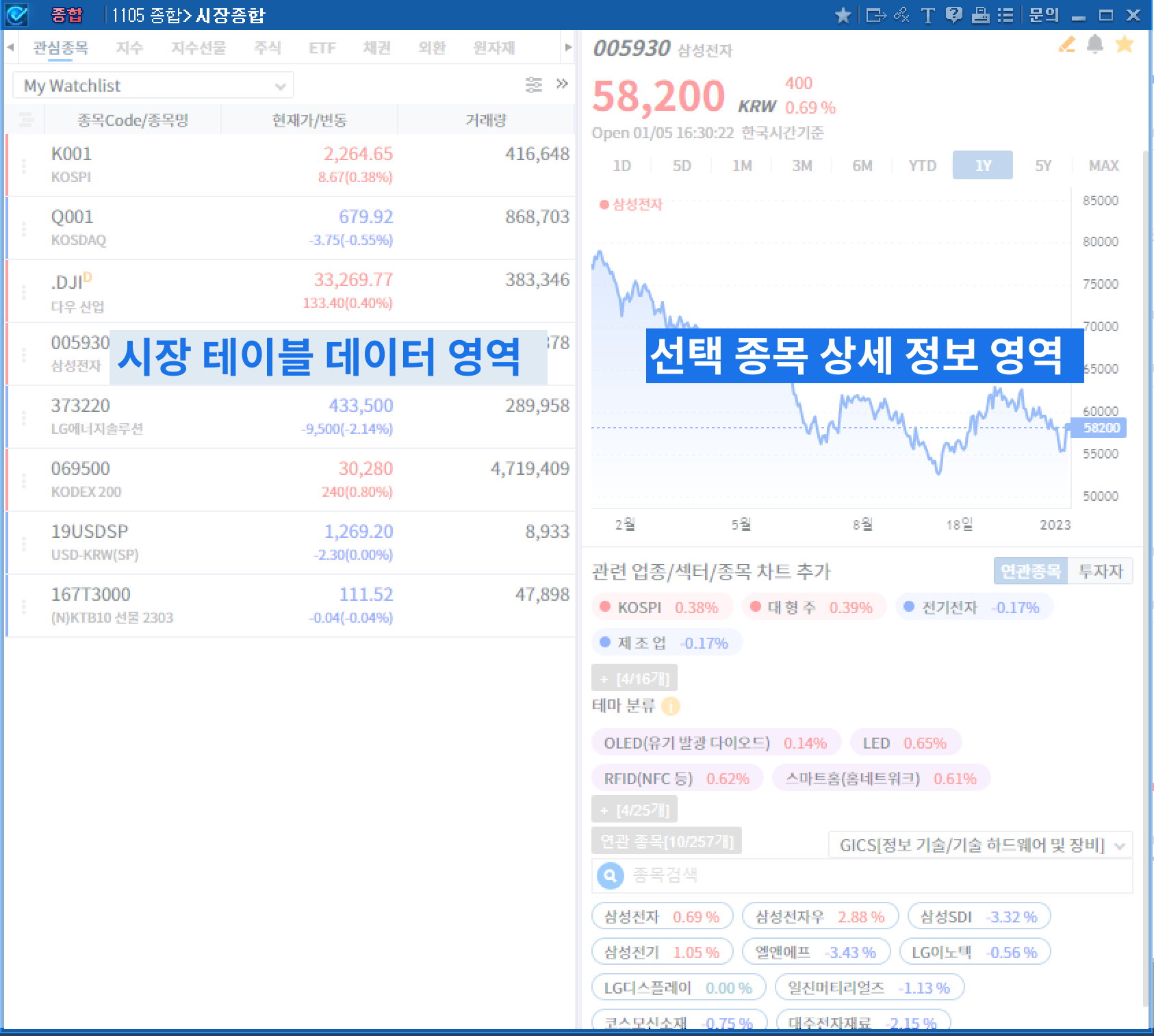Screen dimensions: 1154x1036
Task: Click the bell alert icon for 삼성전자
Action: pos(1095,45)
